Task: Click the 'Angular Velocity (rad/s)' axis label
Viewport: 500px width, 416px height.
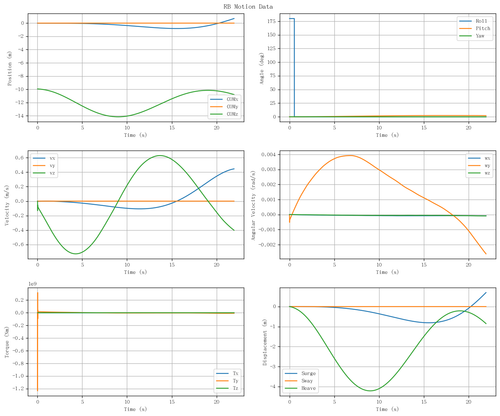Action: point(253,205)
